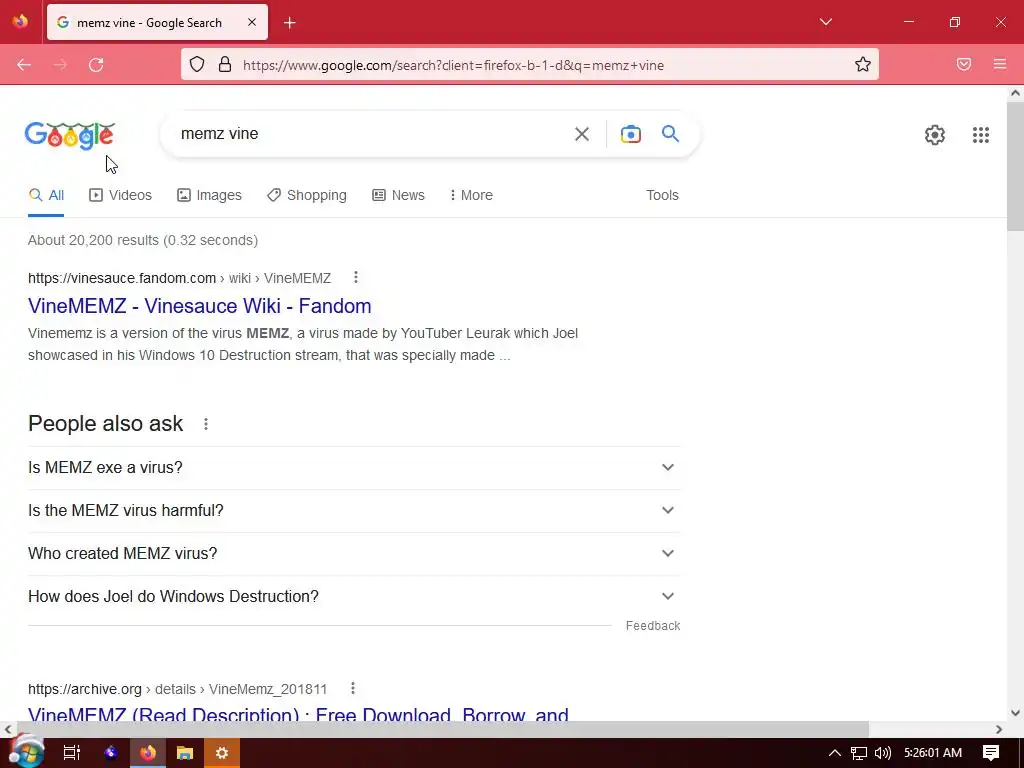Expand 'How does Joel do Windows Destruction?'

click(354, 597)
